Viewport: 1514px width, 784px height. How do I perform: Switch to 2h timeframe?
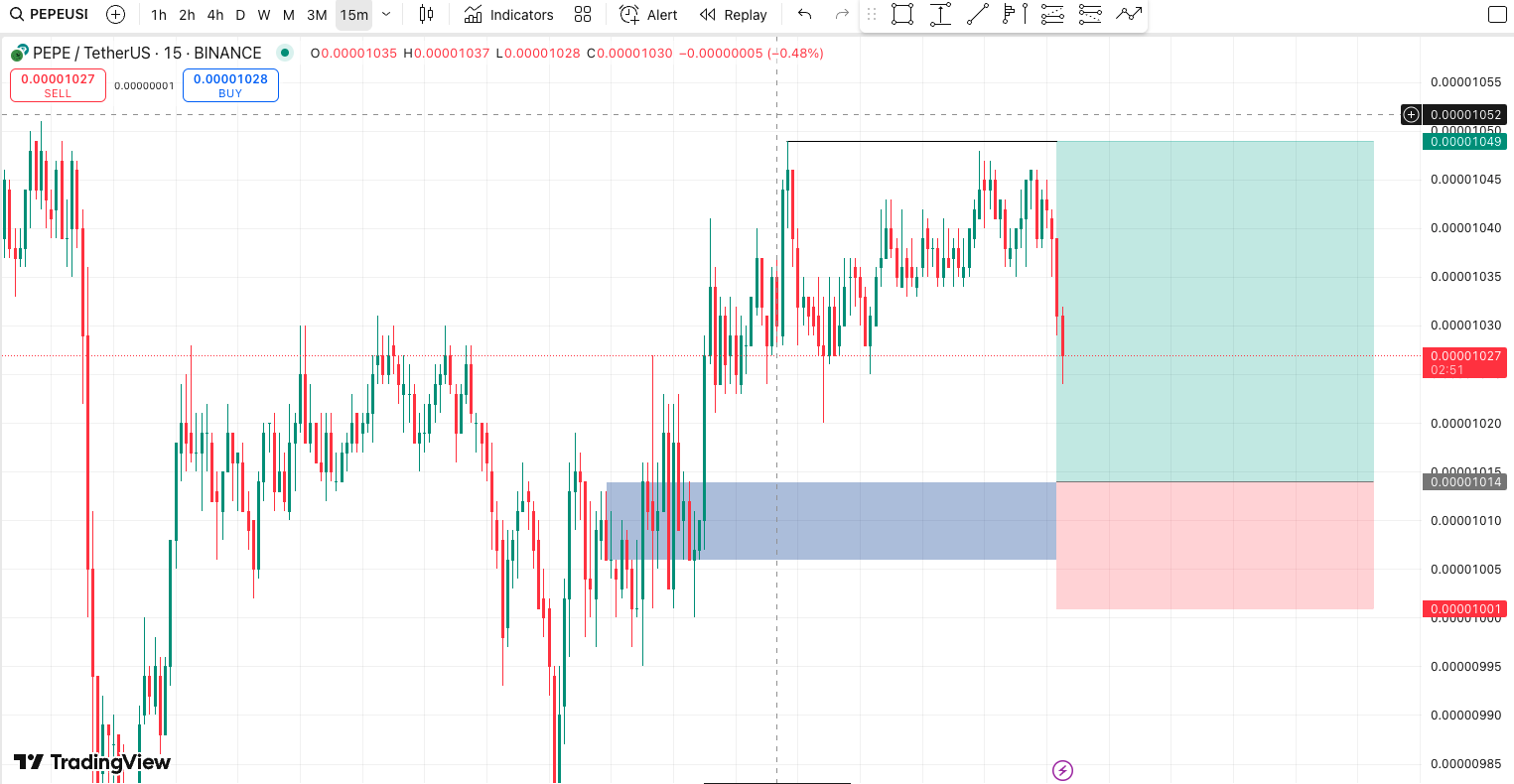coord(187,15)
